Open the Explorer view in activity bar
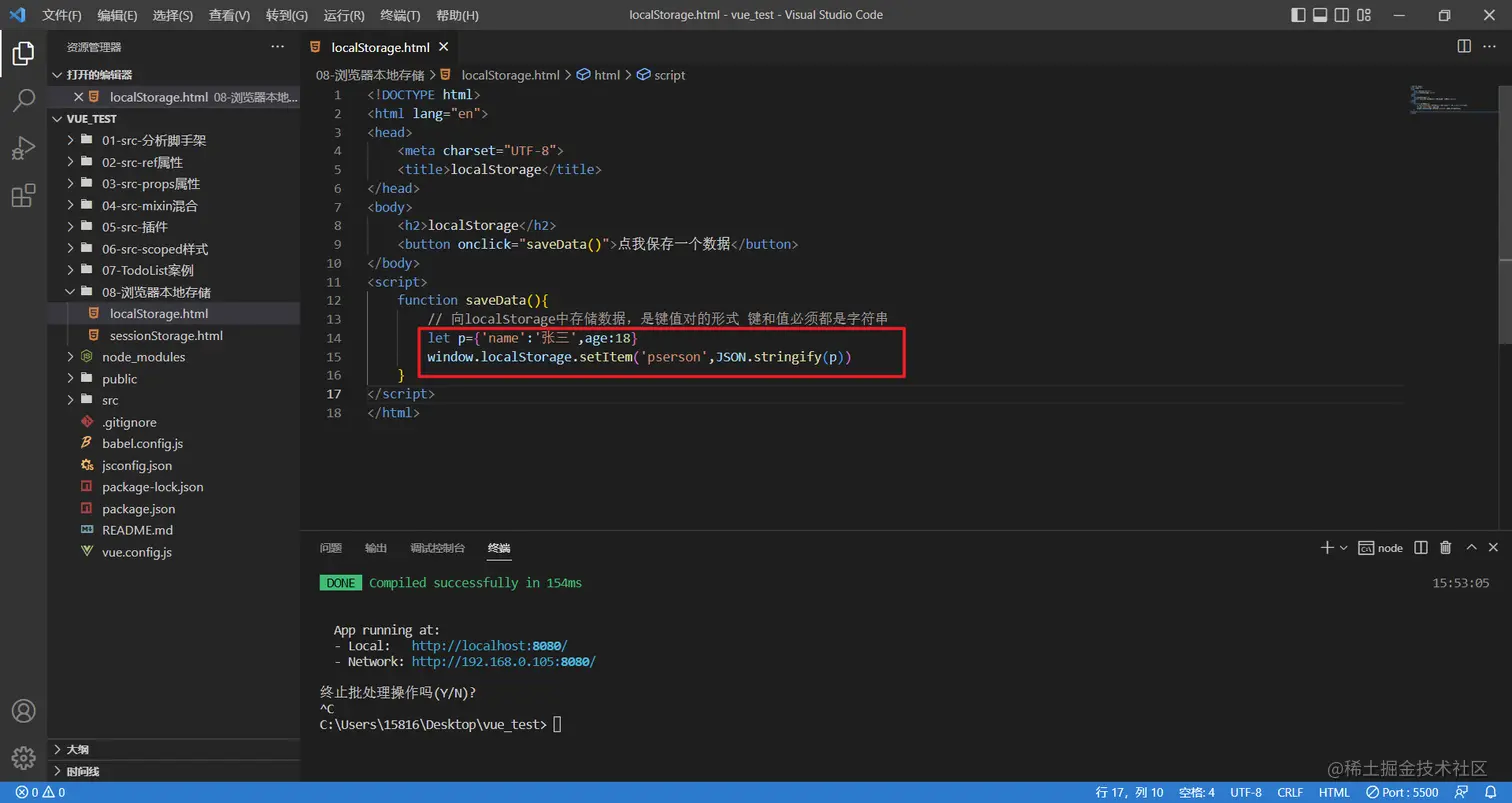1512x803 pixels. click(x=23, y=53)
